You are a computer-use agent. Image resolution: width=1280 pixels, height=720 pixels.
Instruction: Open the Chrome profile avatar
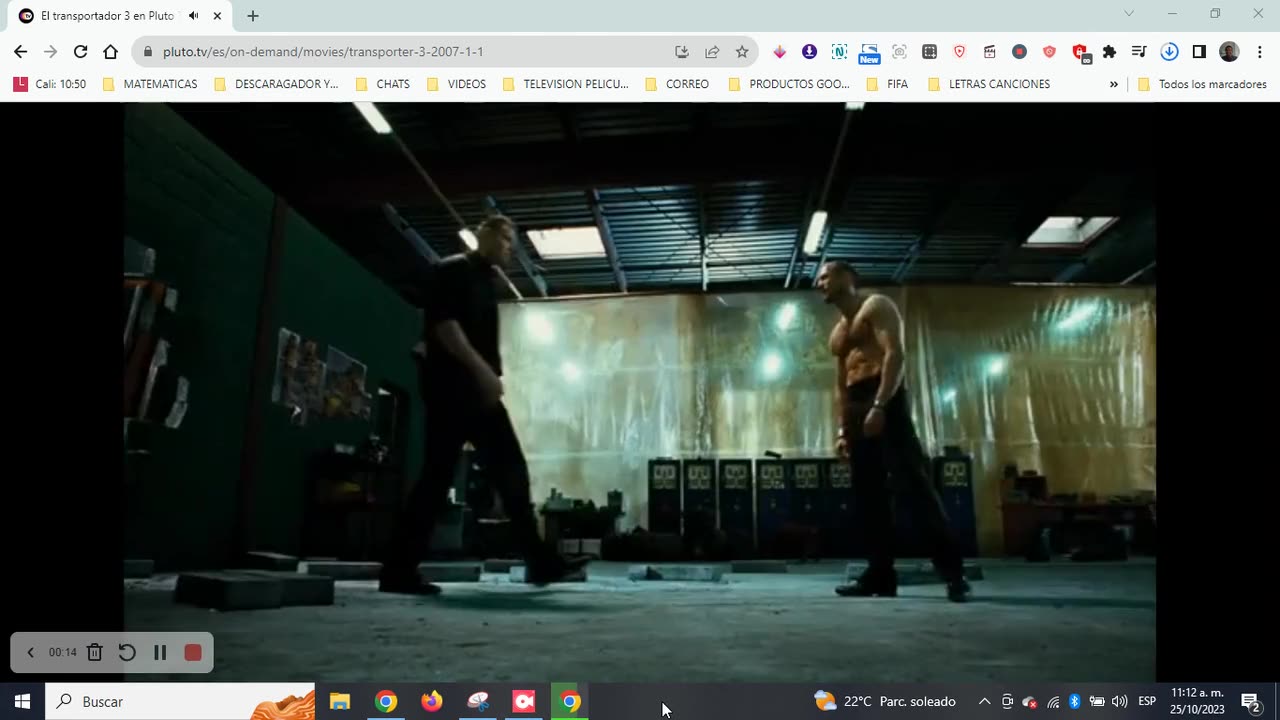click(1229, 52)
